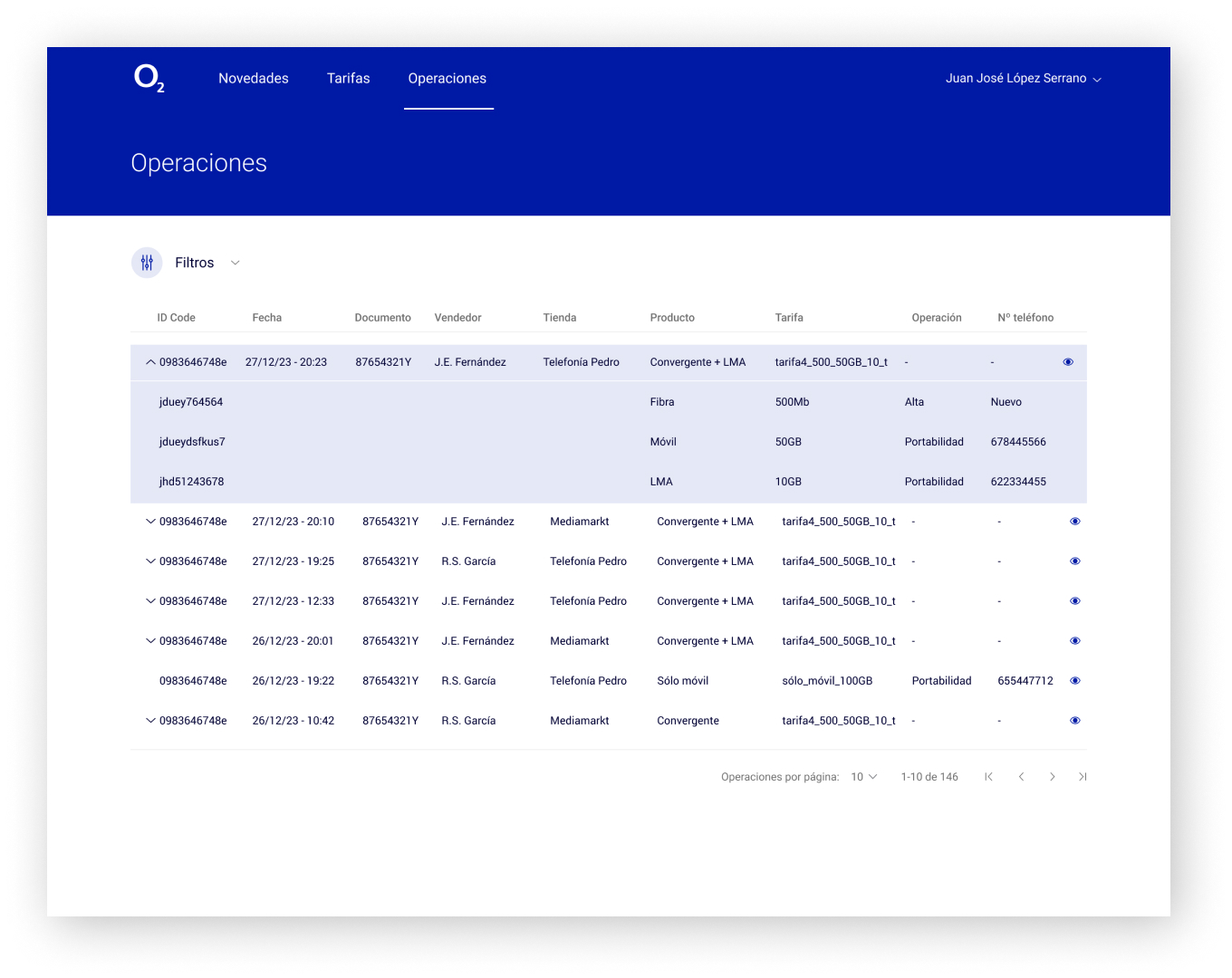This screenshot has width=1232, height=978.
Task: Open the operations per page dropdown
Action: click(864, 777)
